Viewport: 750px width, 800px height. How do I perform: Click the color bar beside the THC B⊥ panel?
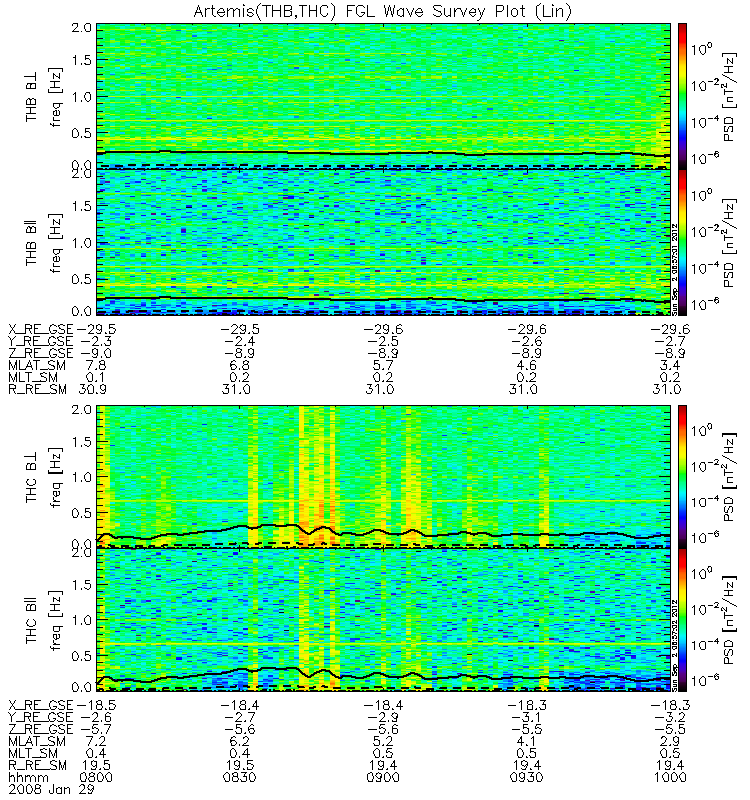[682, 477]
